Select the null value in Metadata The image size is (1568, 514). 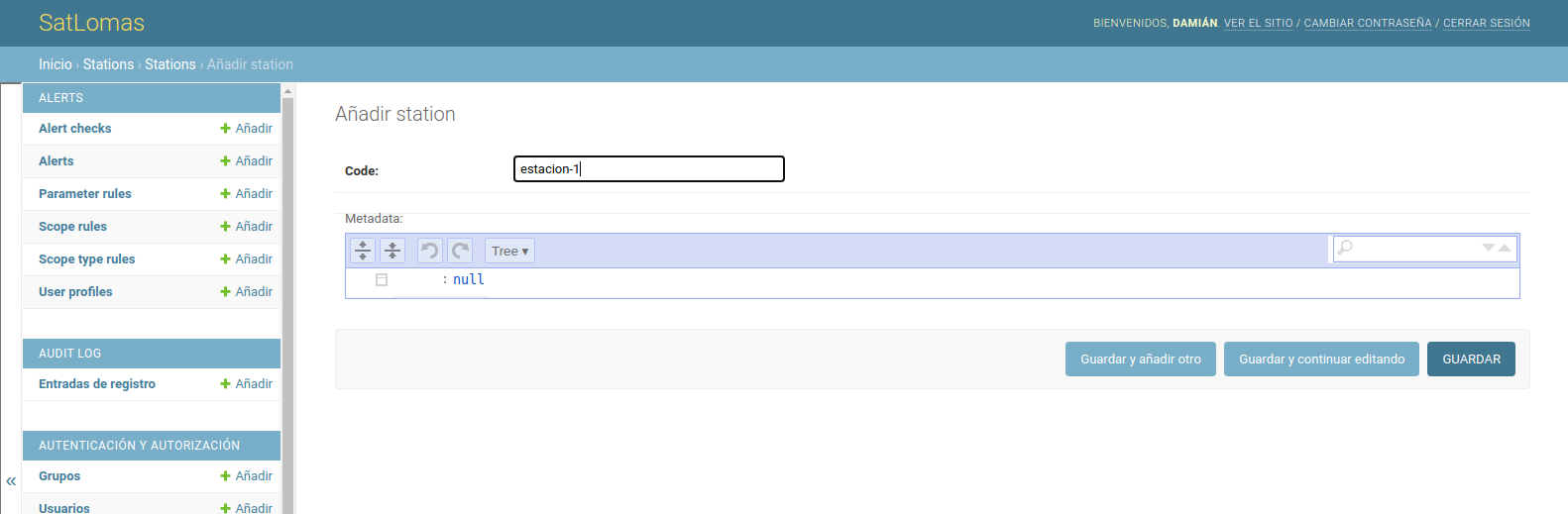point(469,280)
